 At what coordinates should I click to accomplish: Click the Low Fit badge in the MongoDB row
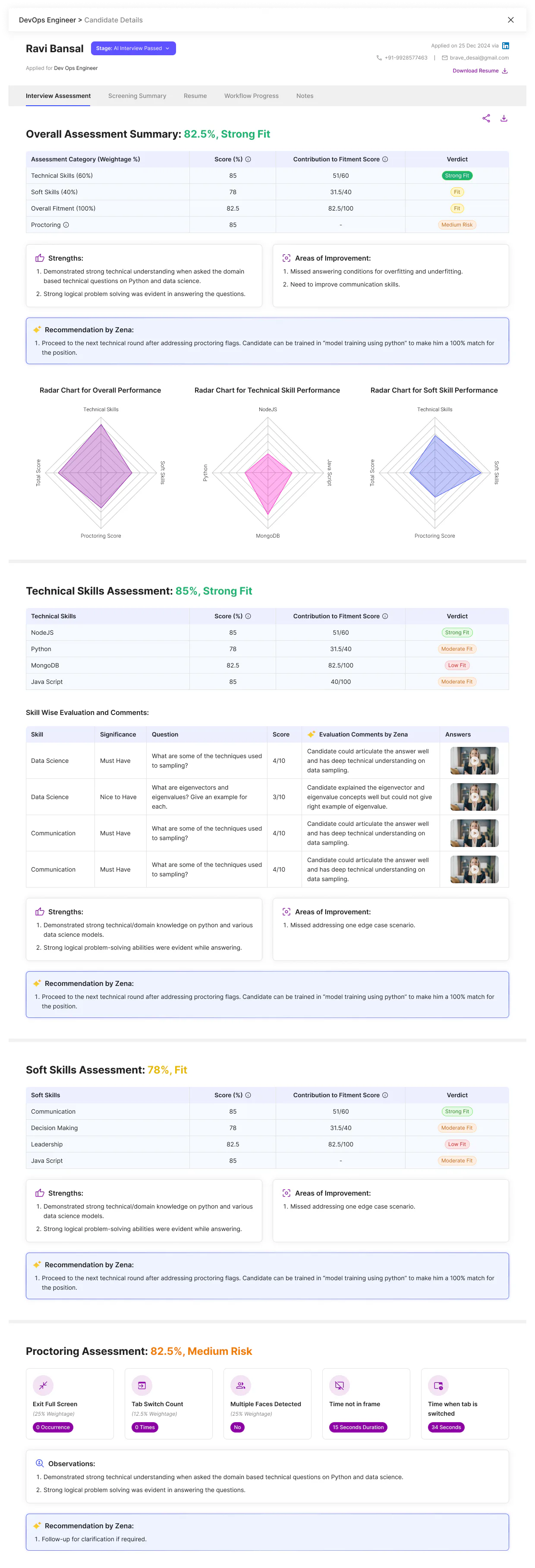pyautogui.click(x=456, y=665)
